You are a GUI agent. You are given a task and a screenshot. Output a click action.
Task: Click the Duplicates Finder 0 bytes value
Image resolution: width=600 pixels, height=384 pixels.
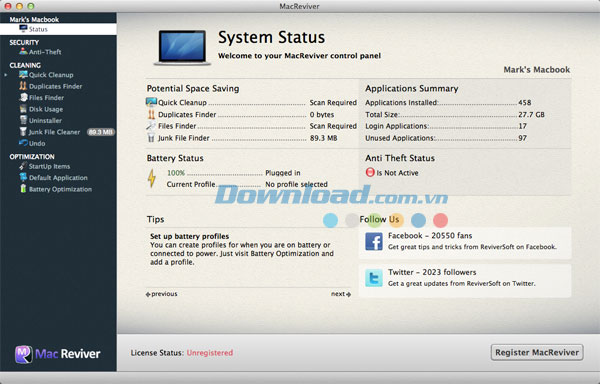(x=322, y=114)
